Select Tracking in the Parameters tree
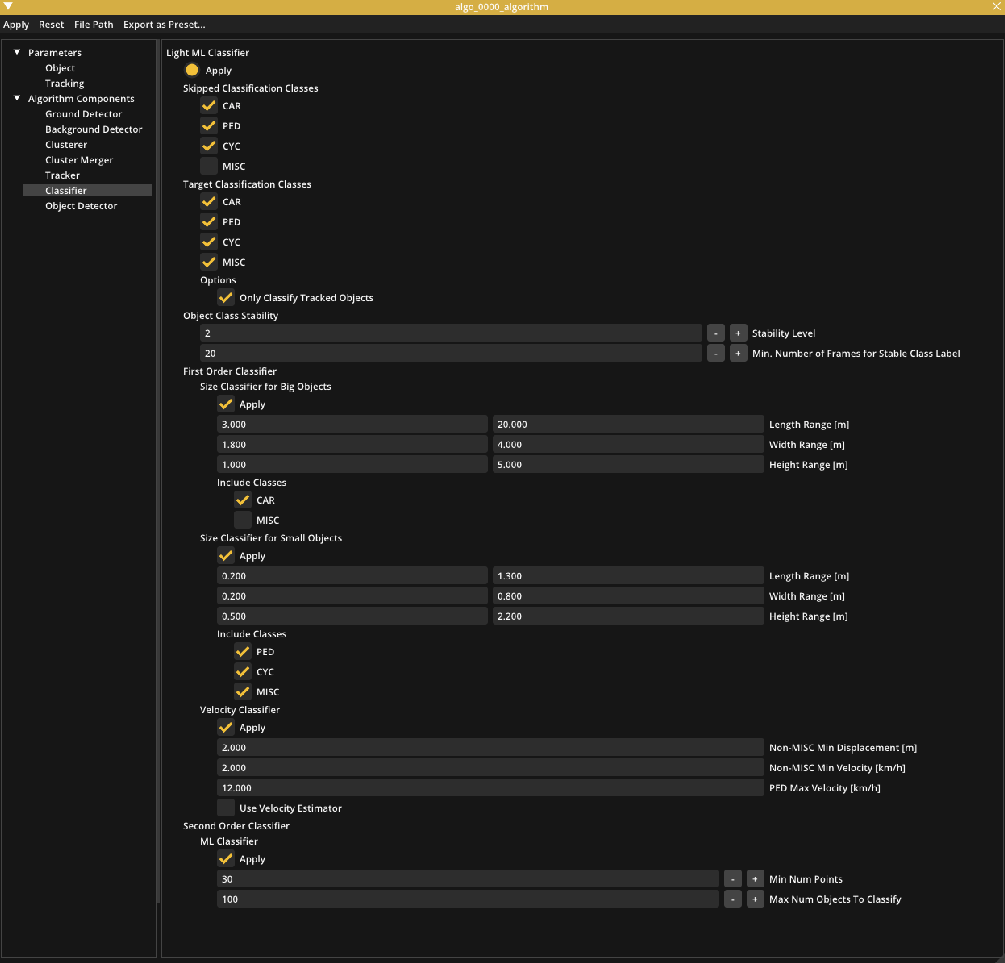Viewport: 1005px width, 963px height. tap(64, 83)
